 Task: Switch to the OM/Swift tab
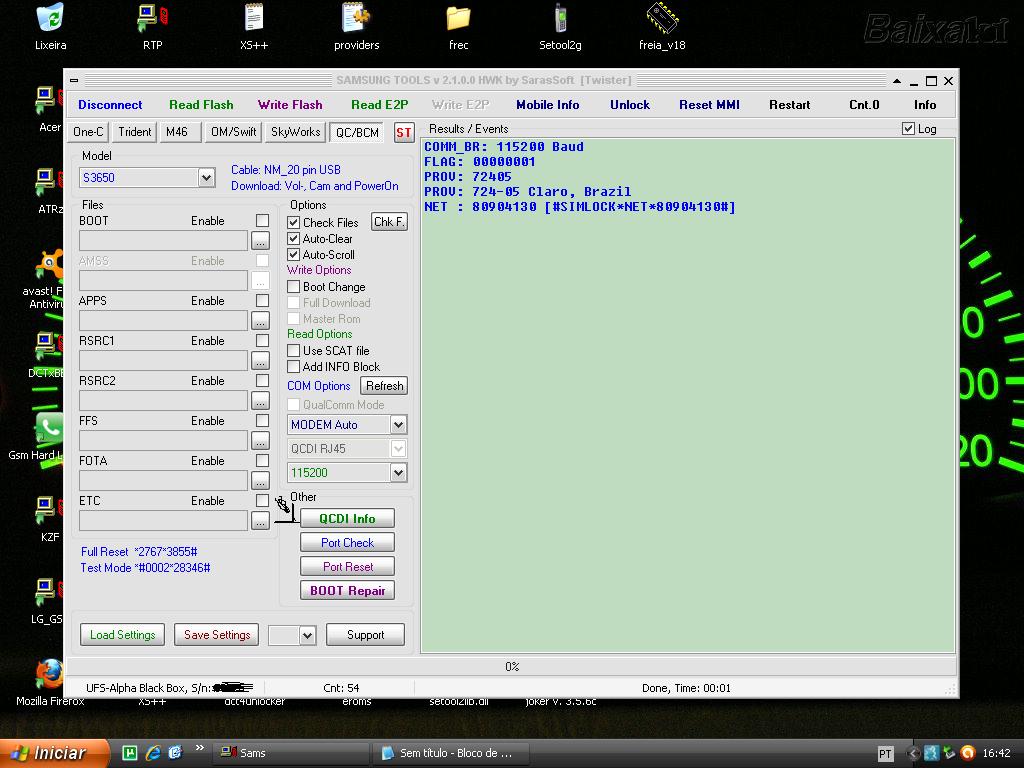233,132
